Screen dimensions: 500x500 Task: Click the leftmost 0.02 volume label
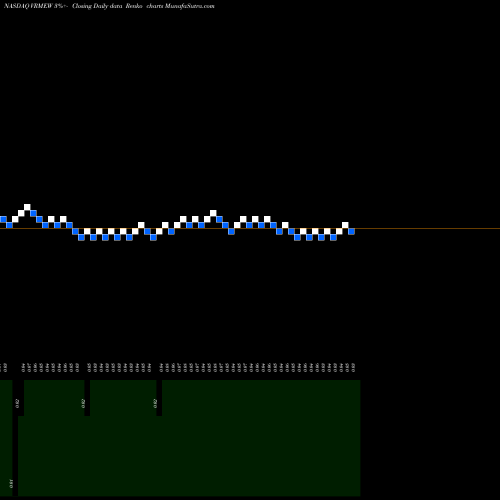(x=17, y=403)
